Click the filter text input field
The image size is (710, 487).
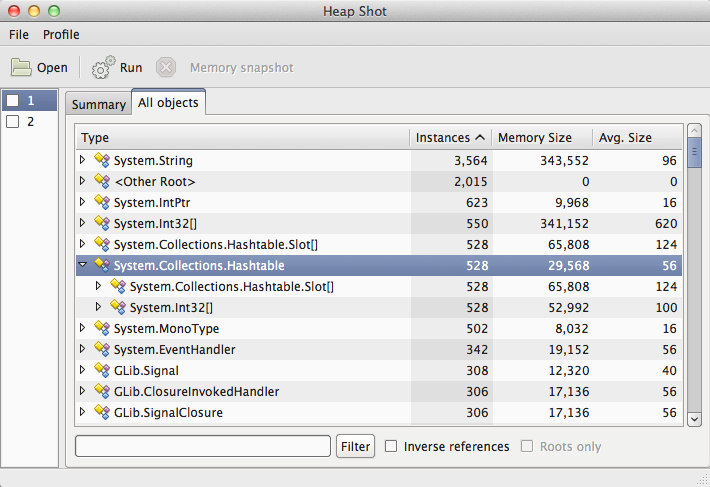tap(202, 446)
